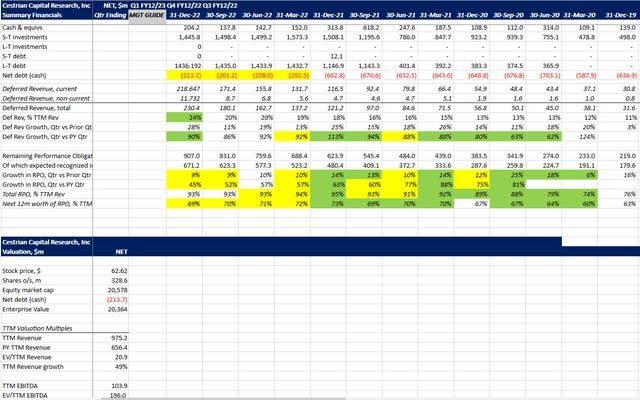Select the 31-Dec-19 column header
640x400 pixels.
coord(619,15)
